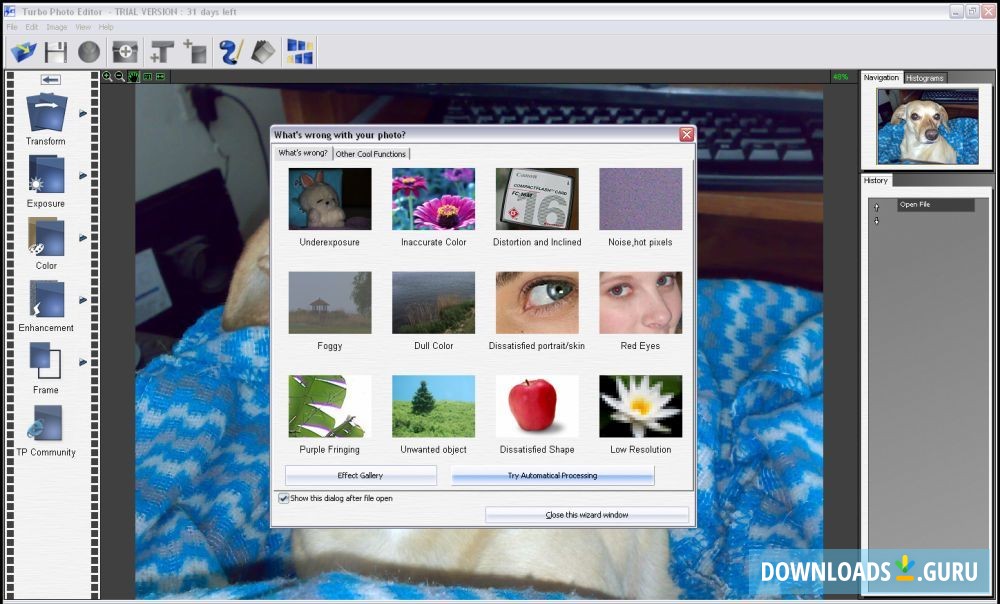Choose the Dissatisfied Shape apple thumbnail

(537, 406)
